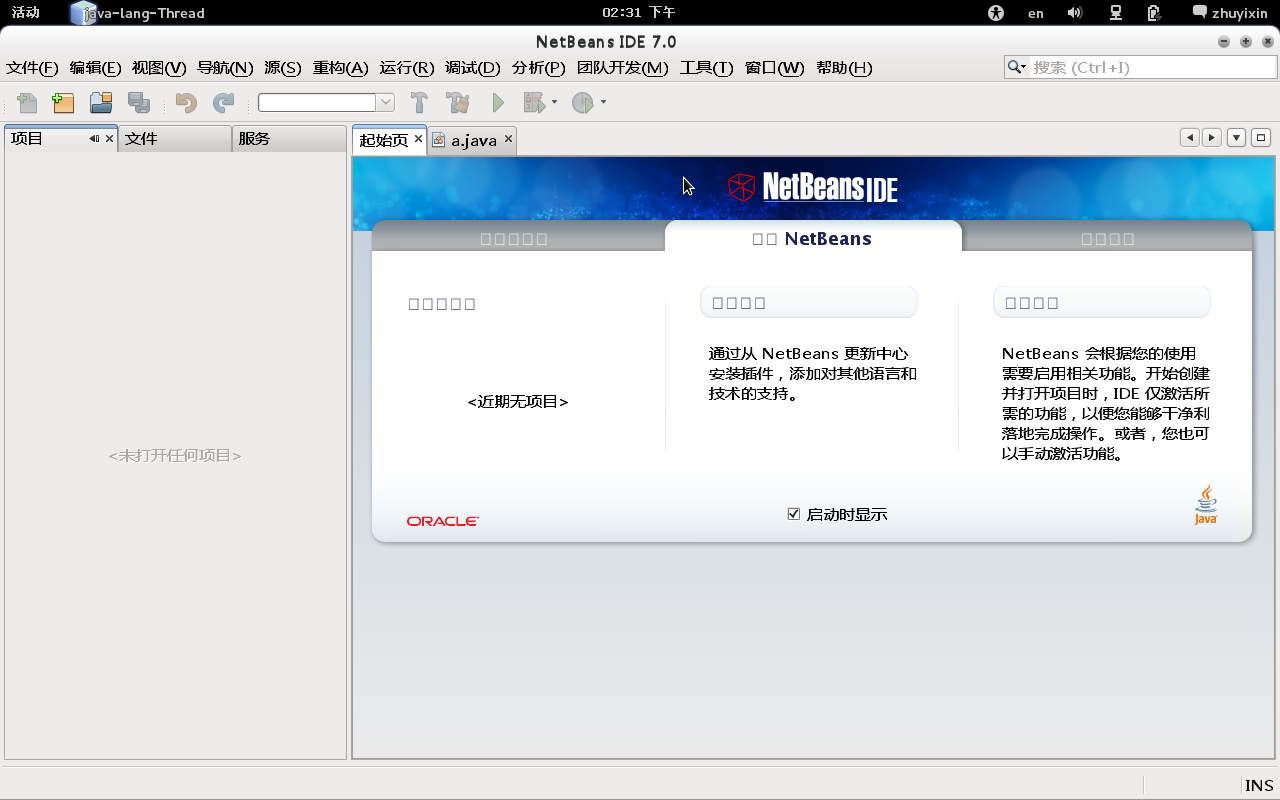Click the maximize editor window square button

[1261, 138]
